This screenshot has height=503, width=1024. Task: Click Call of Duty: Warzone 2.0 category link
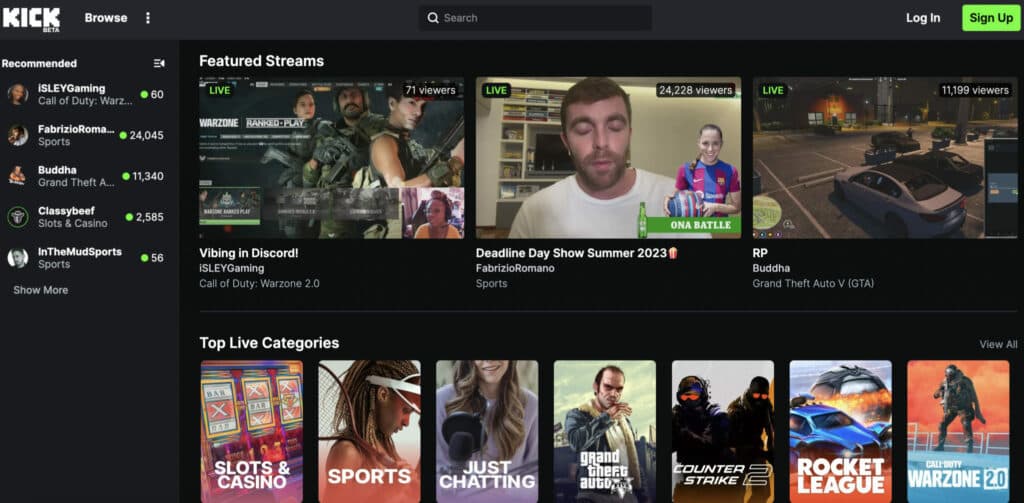pos(259,284)
